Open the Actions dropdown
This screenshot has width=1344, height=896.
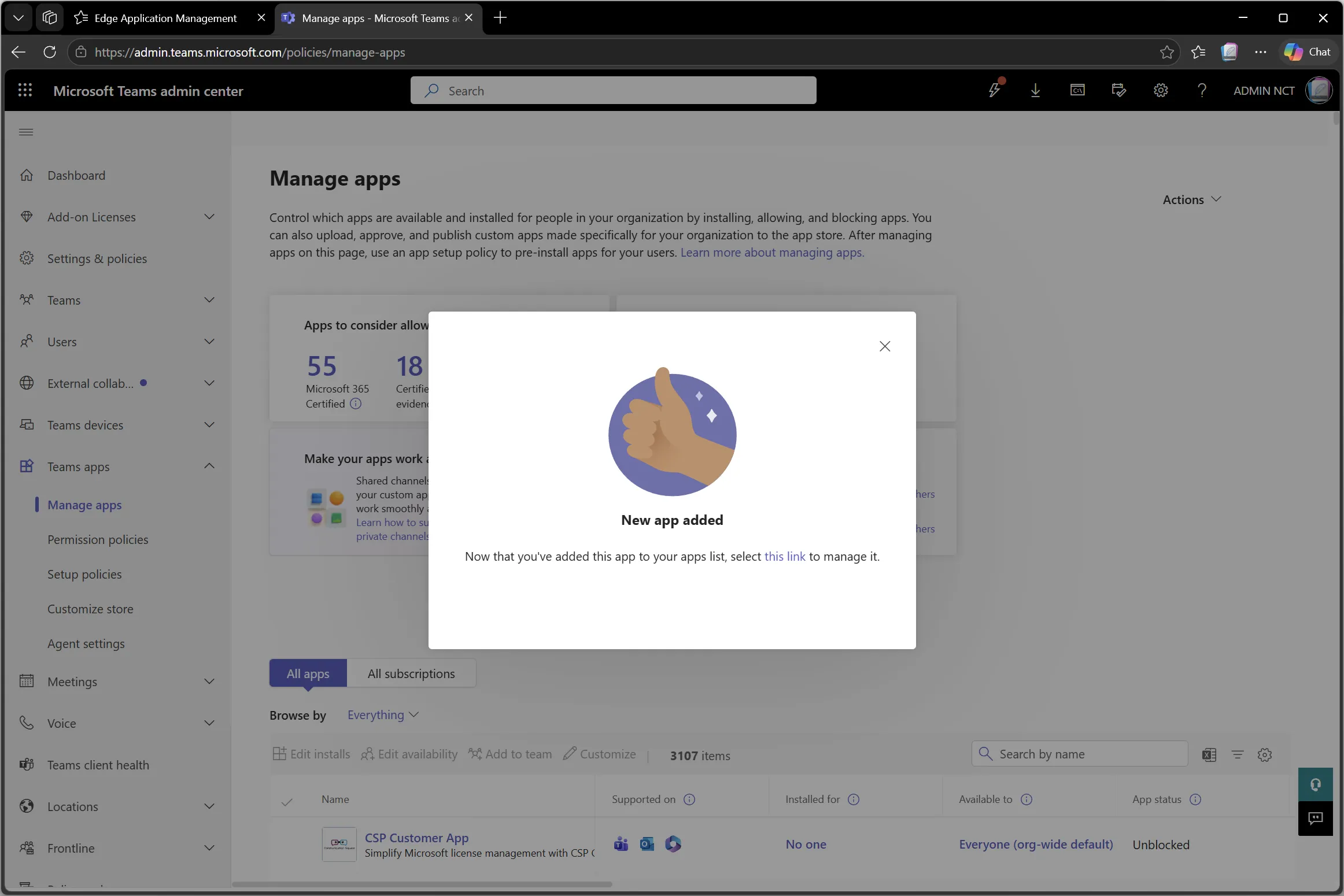(1192, 199)
